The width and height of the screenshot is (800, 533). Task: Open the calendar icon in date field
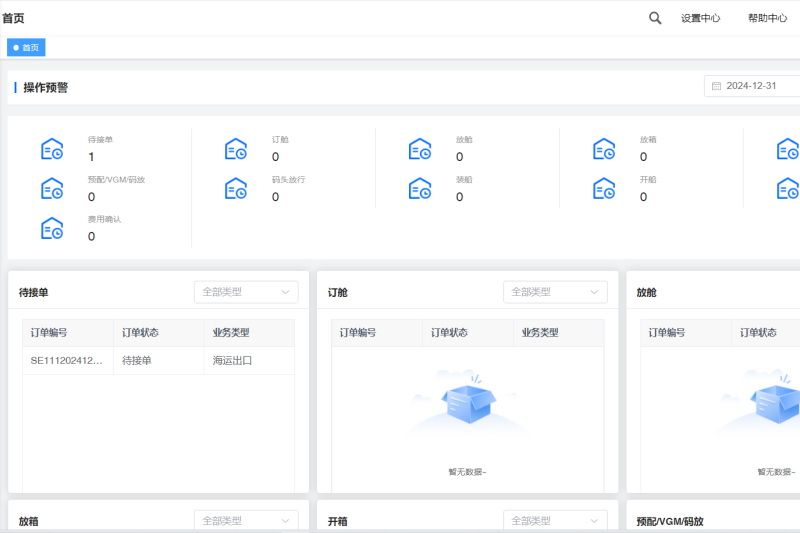(x=716, y=86)
